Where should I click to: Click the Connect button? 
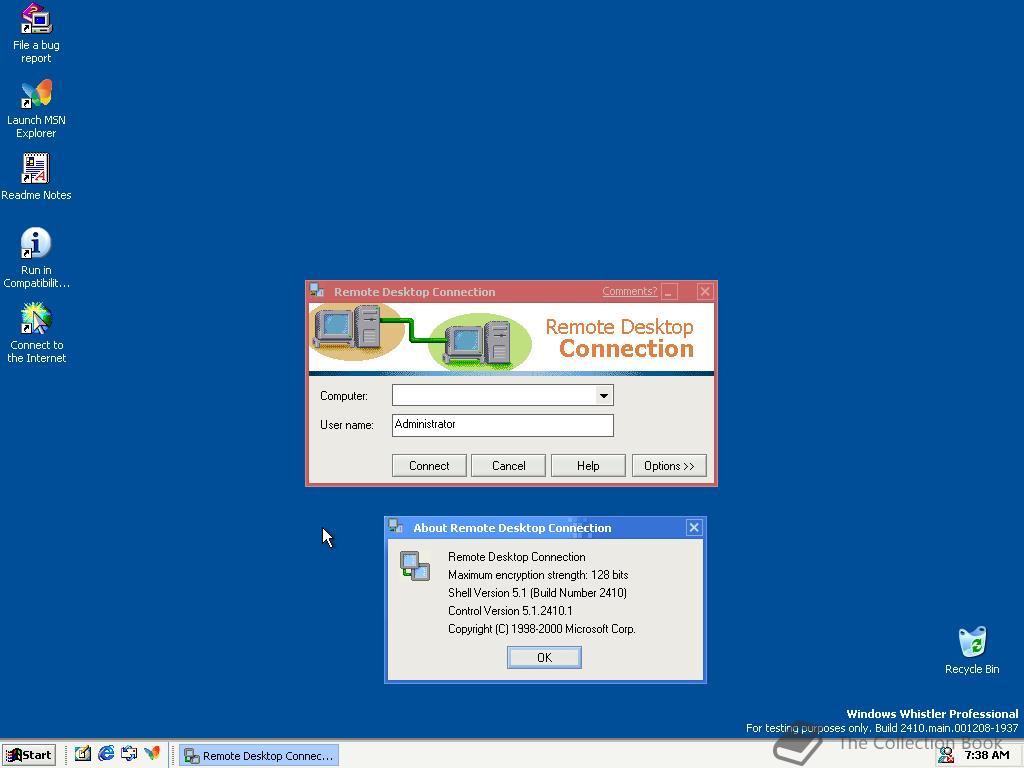(429, 466)
